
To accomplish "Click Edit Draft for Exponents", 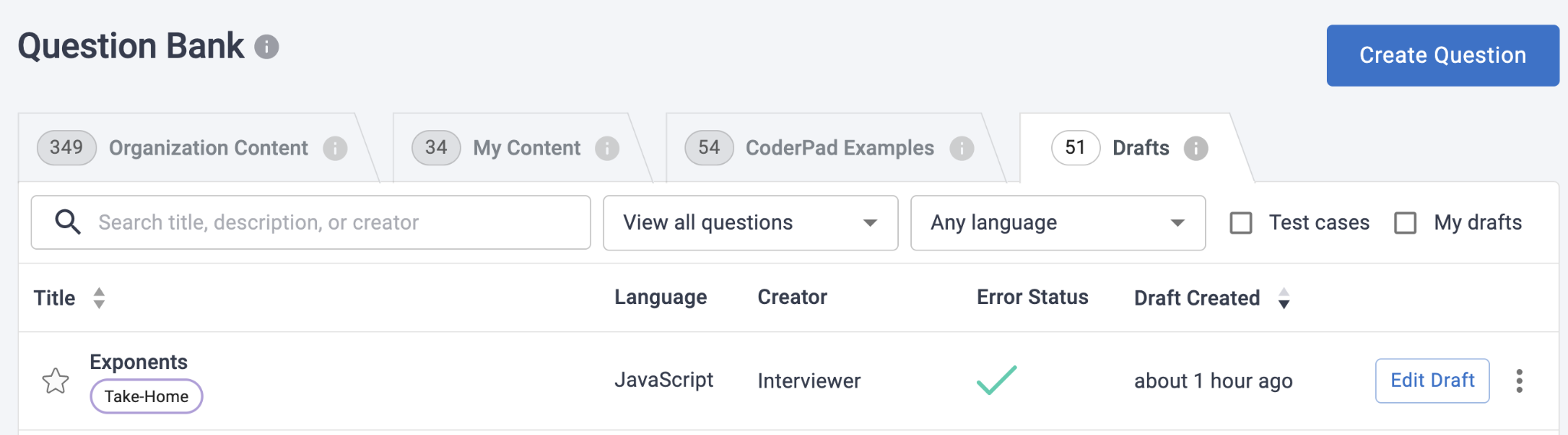I will click(x=1432, y=381).
